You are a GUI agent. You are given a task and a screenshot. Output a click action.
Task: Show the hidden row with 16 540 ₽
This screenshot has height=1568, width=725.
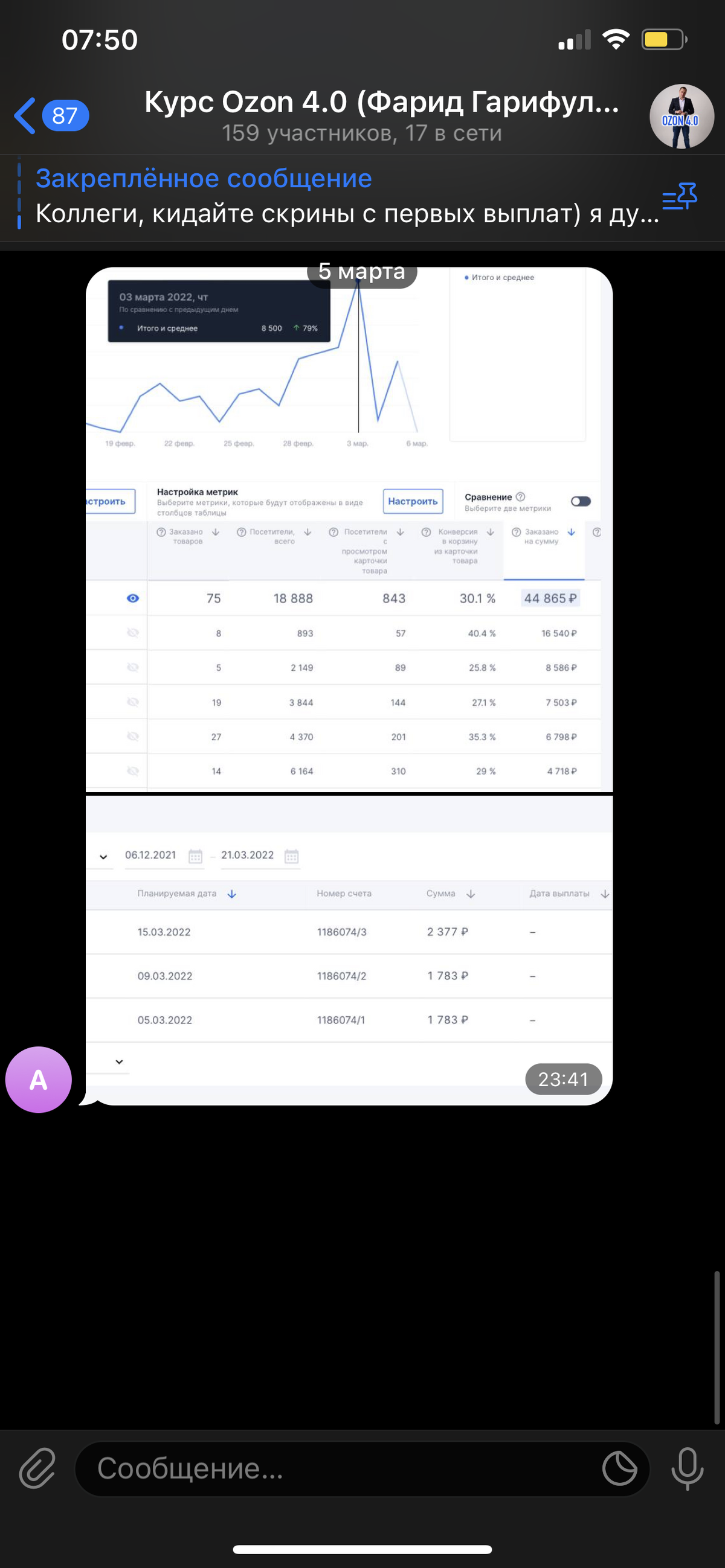point(132,633)
